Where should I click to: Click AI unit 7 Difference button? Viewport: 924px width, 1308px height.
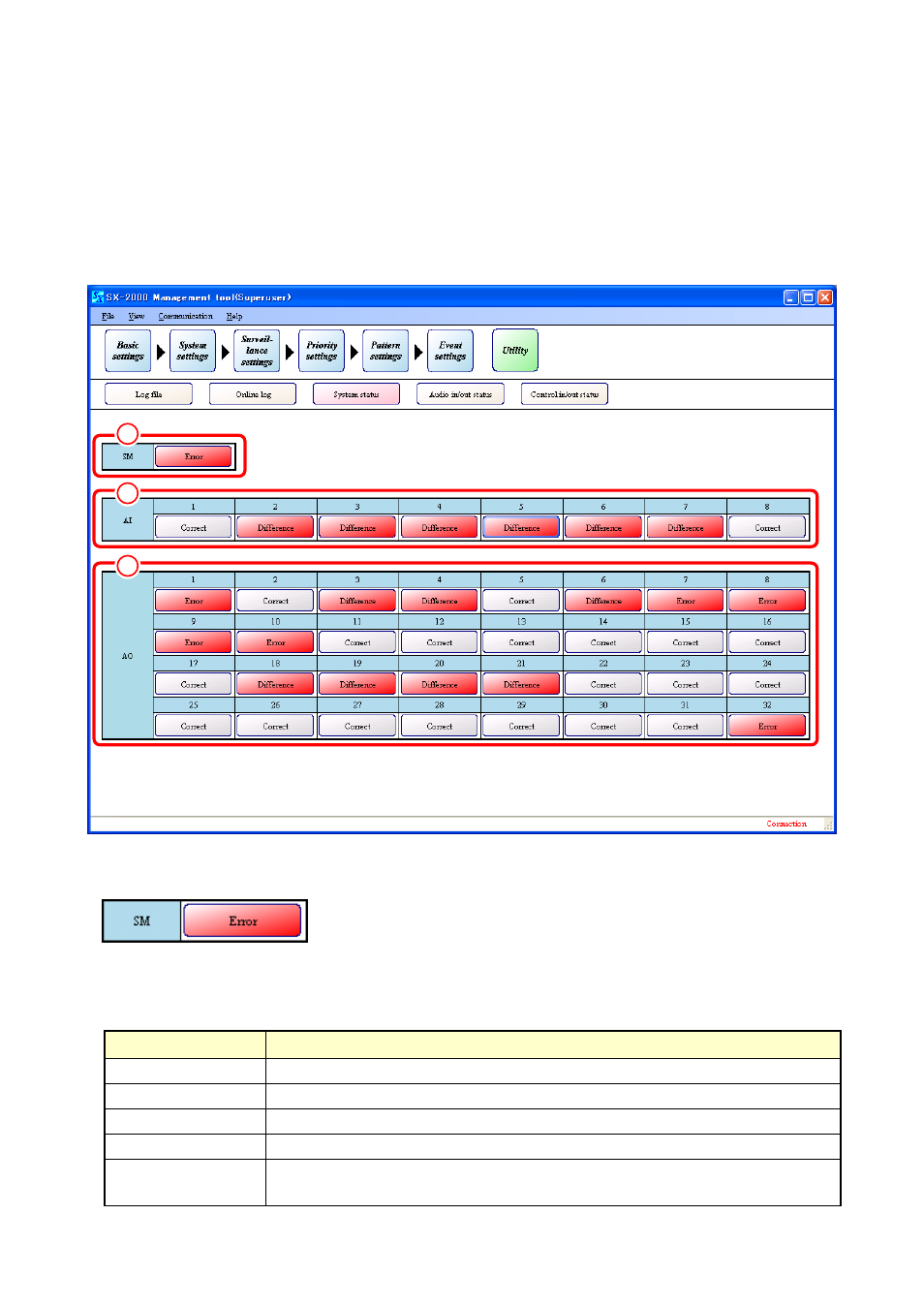tap(686, 528)
